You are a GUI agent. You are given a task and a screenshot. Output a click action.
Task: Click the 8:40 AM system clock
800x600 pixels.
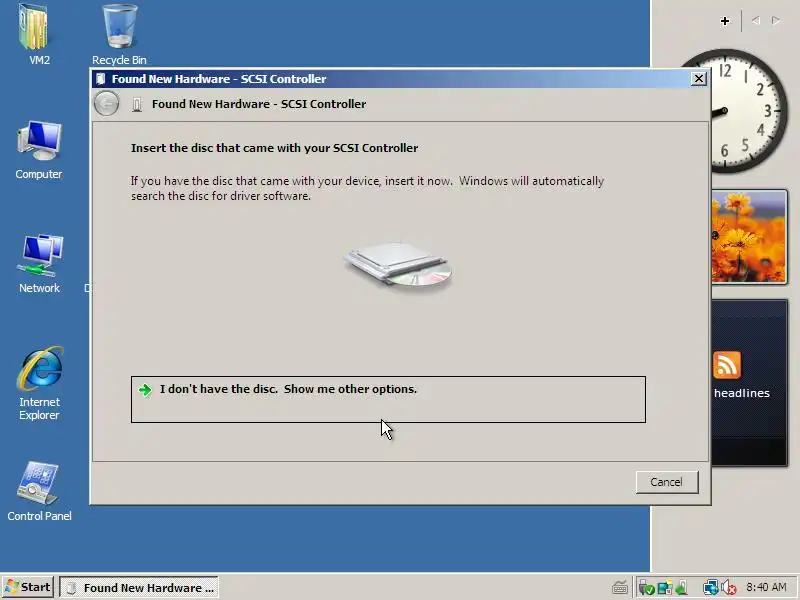click(766, 587)
